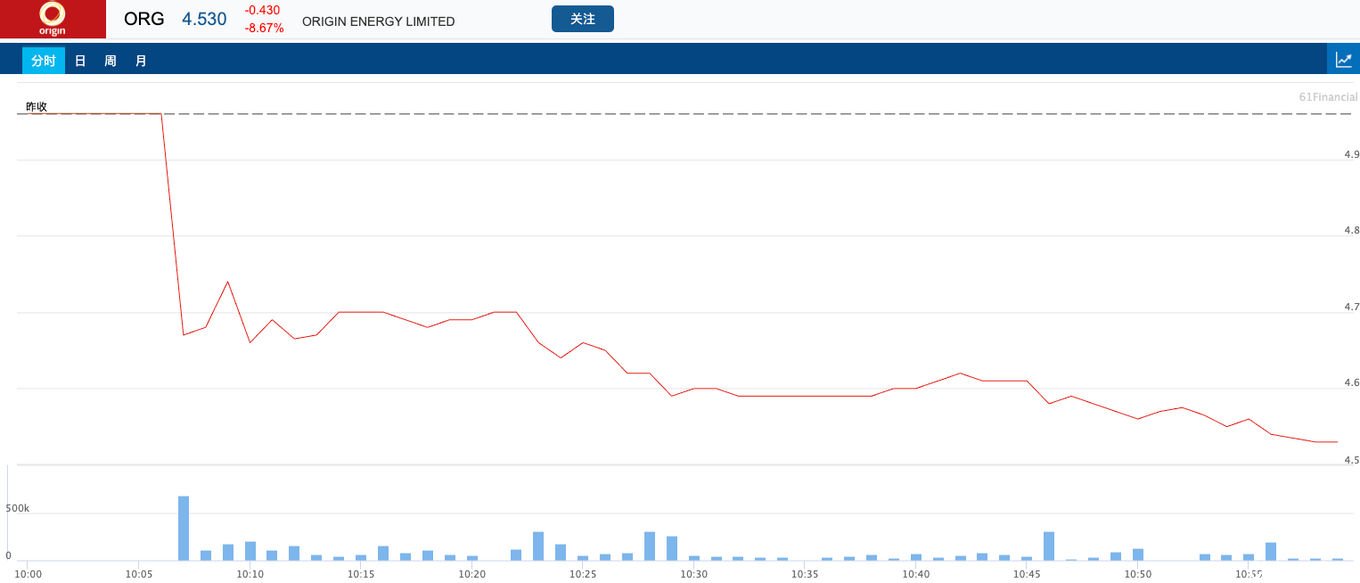The height and width of the screenshot is (583, 1360).
Task: Follow the stock with 关注 button
Action: (x=582, y=19)
